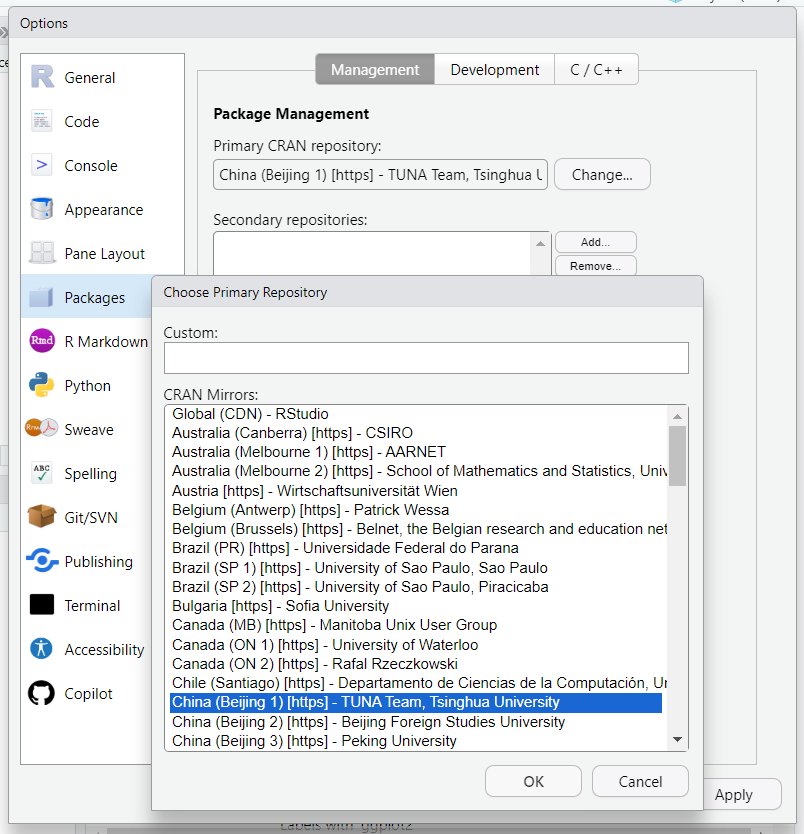Open the Terminal settings icon
This screenshot has width=804, height=834.
42,606
